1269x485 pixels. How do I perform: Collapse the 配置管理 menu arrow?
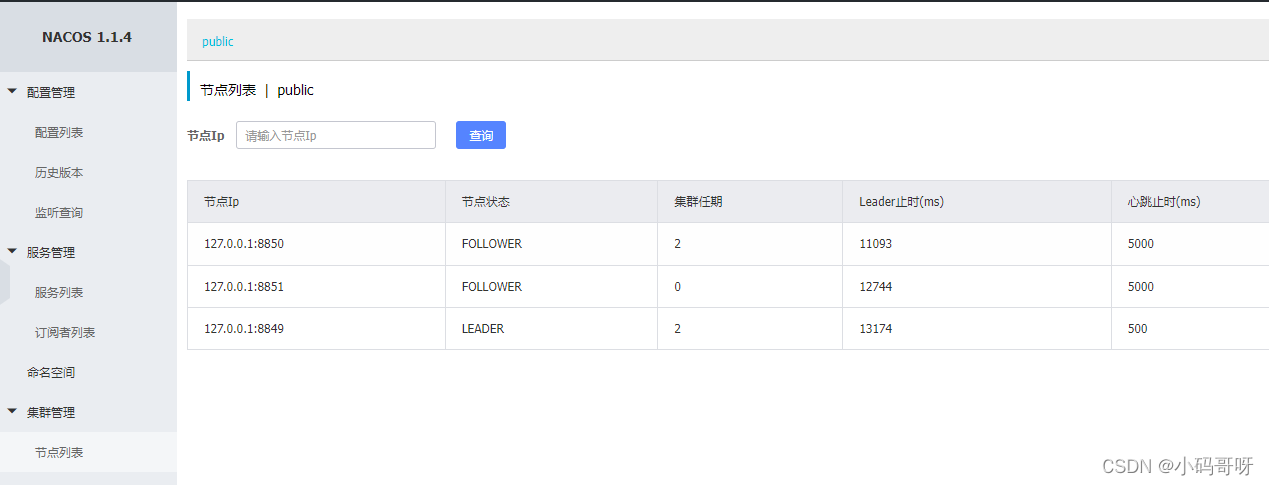12,92
